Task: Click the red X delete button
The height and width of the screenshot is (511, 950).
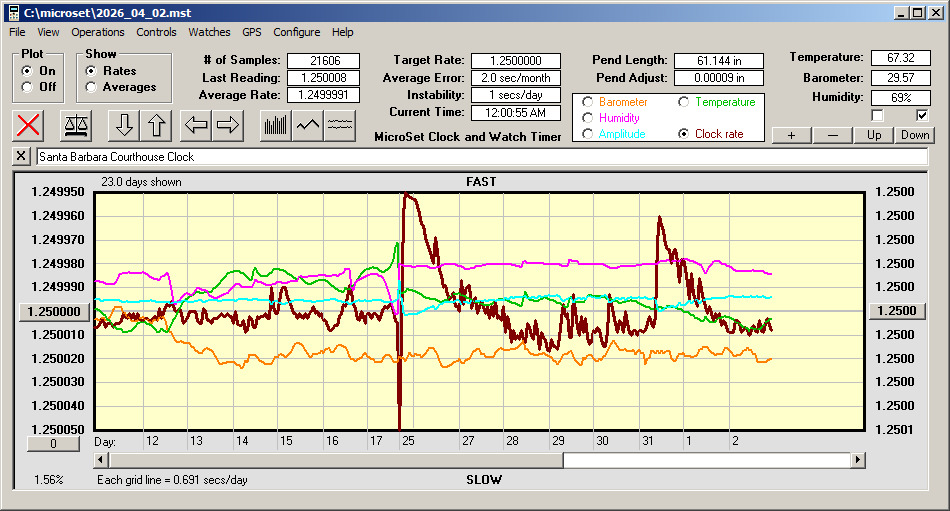Action: 29,126
